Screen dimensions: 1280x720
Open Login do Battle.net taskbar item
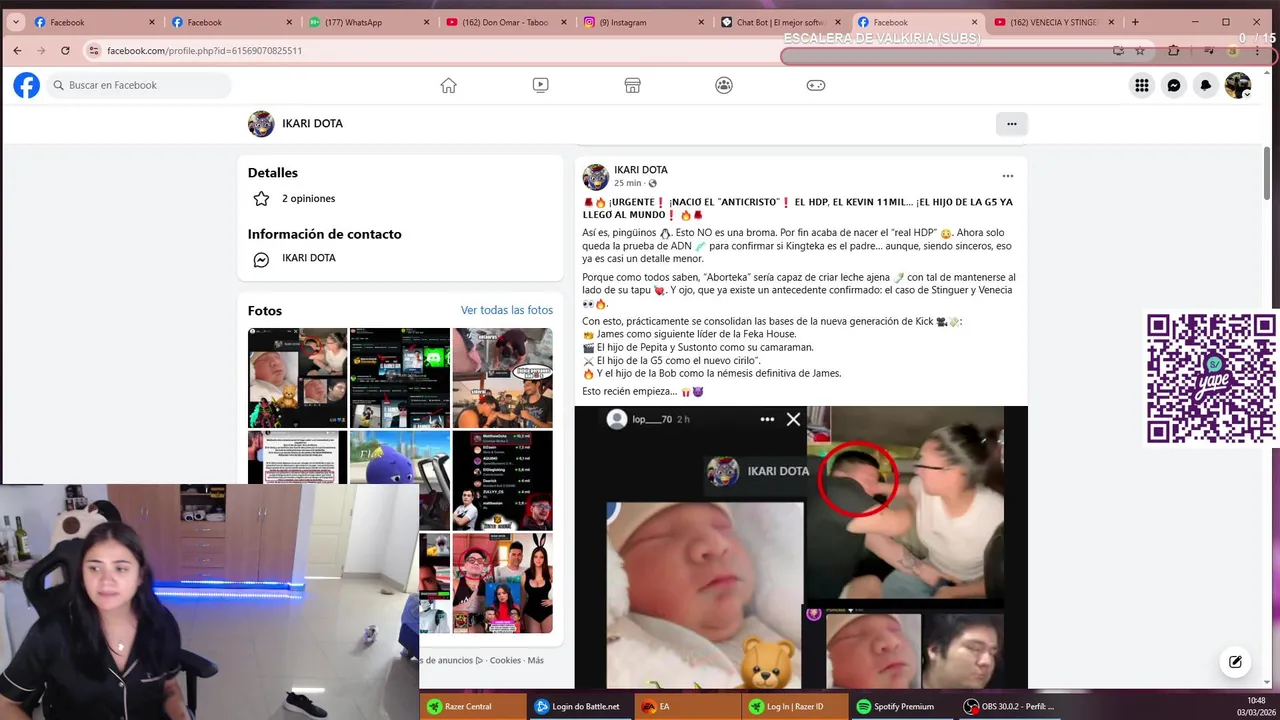tap(580, 706)
